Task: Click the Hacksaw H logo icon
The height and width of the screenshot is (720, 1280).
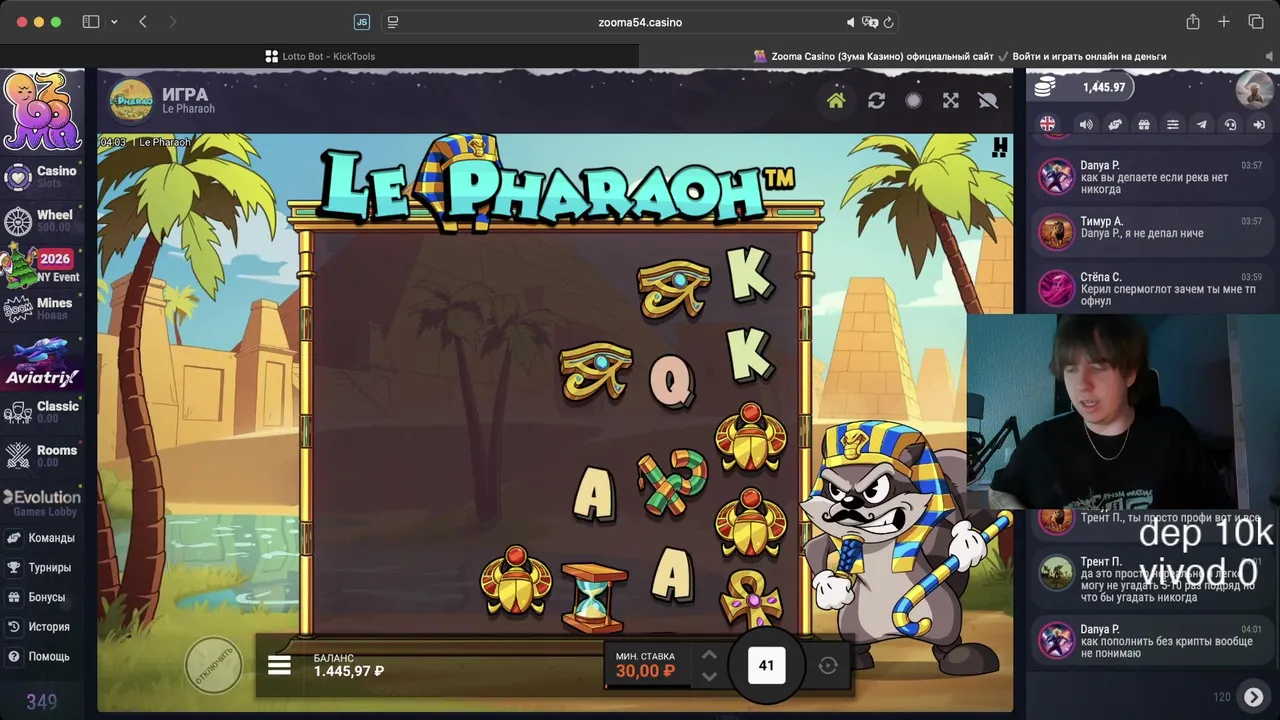Action: click(999, 148)
